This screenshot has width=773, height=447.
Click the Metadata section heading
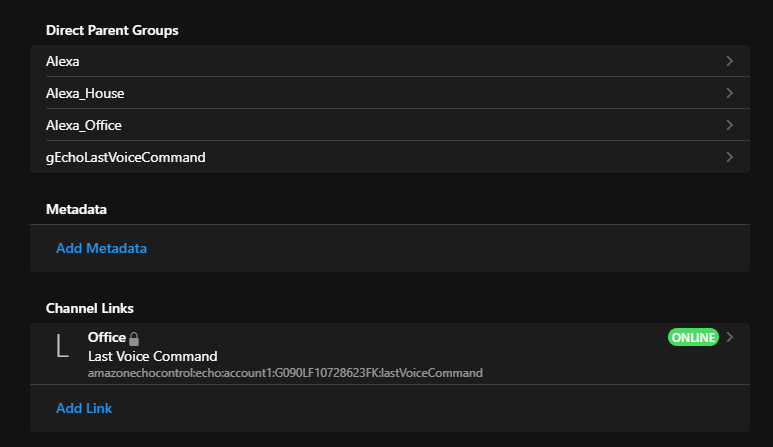click(x=76, y=209)
